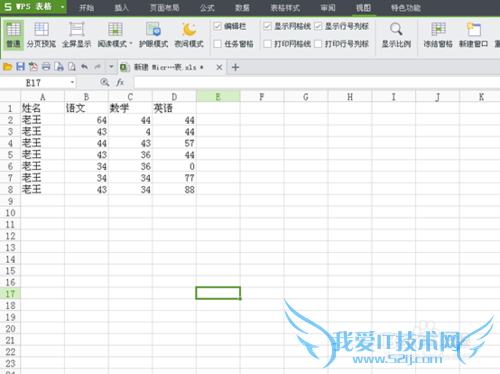Image resolution: width=500 pixels, height=374 pixels.
Task: Select row 1 header
Action: click(x=10, y=108)
